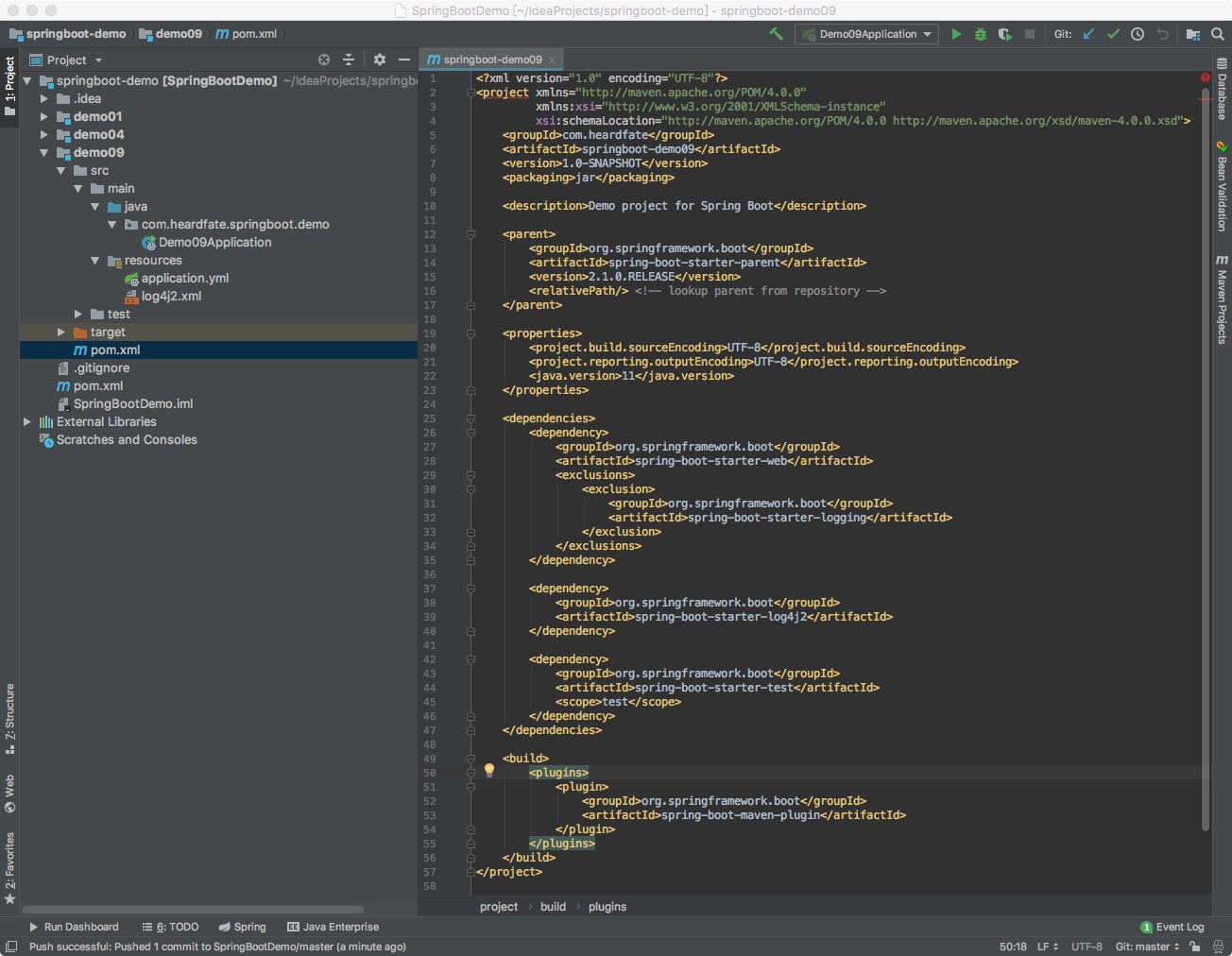
Task: Click pom.xml in navigation breadcrumb
Action: pos(247,34)
